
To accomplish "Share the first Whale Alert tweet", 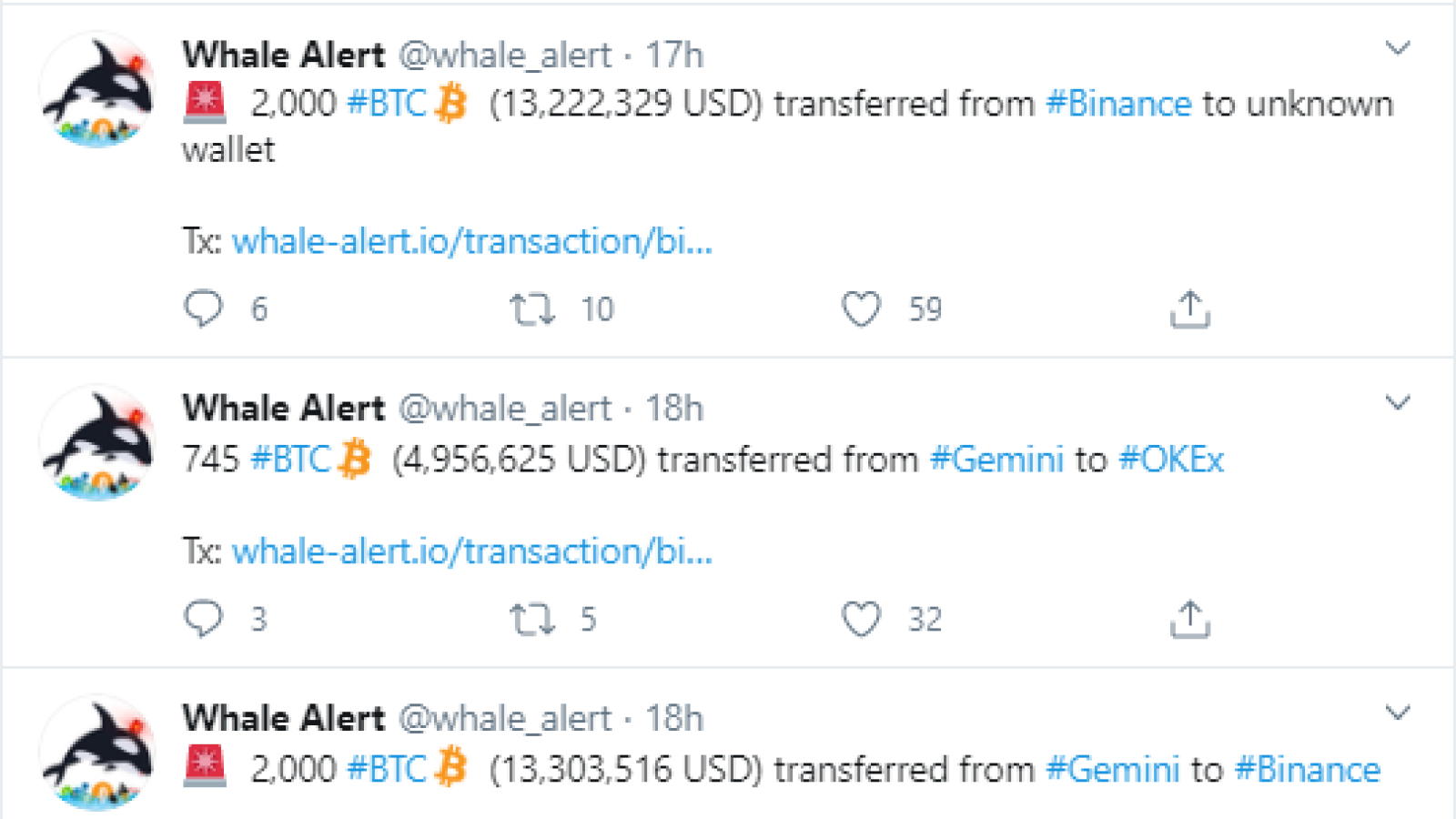I will (1189, 308).
